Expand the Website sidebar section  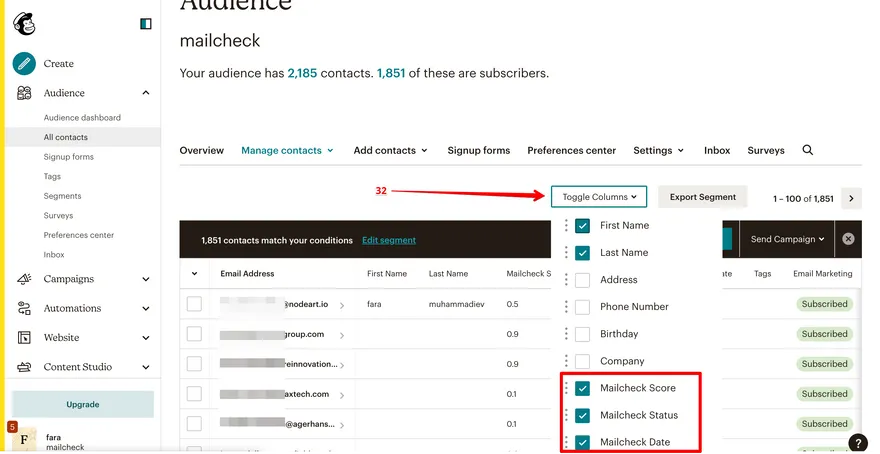tap(146, 338)
